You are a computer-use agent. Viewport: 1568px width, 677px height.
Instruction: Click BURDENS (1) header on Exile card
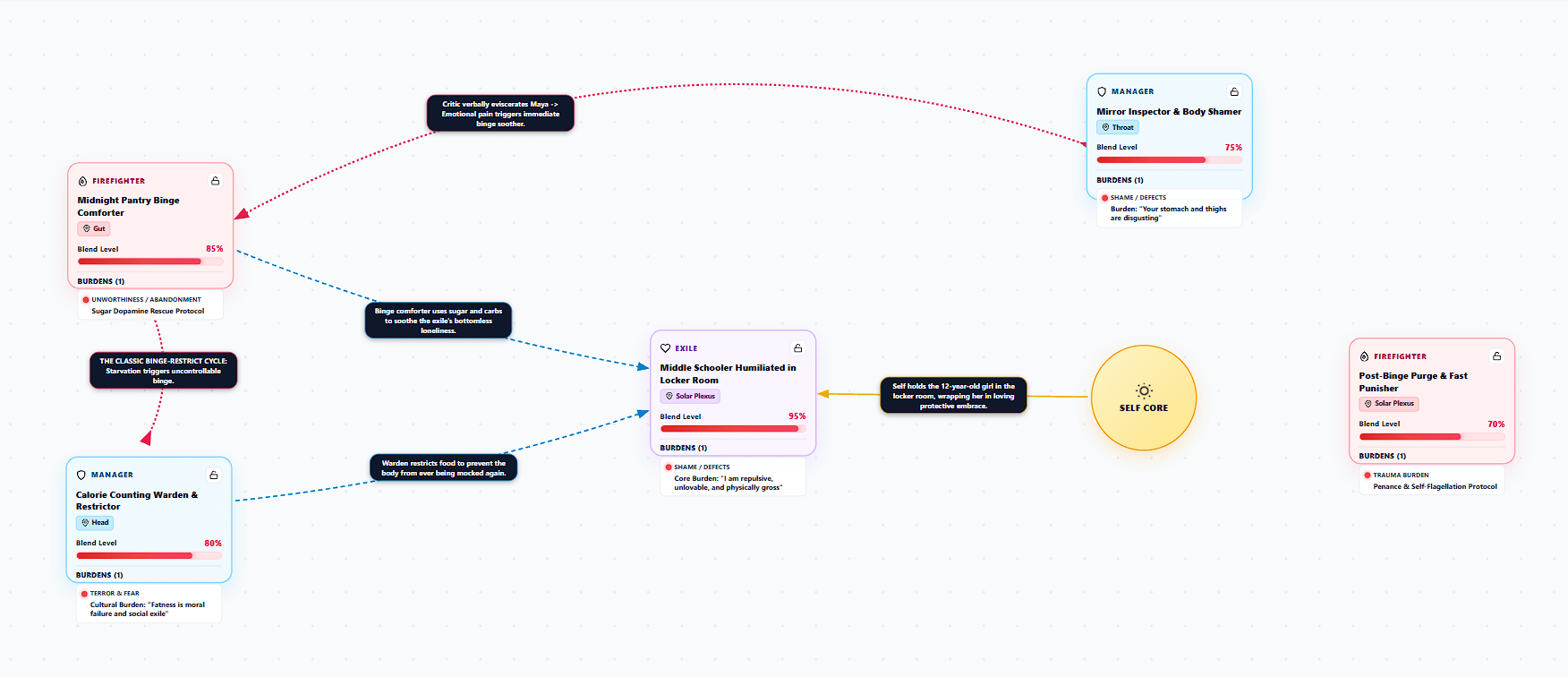point(684,448)
